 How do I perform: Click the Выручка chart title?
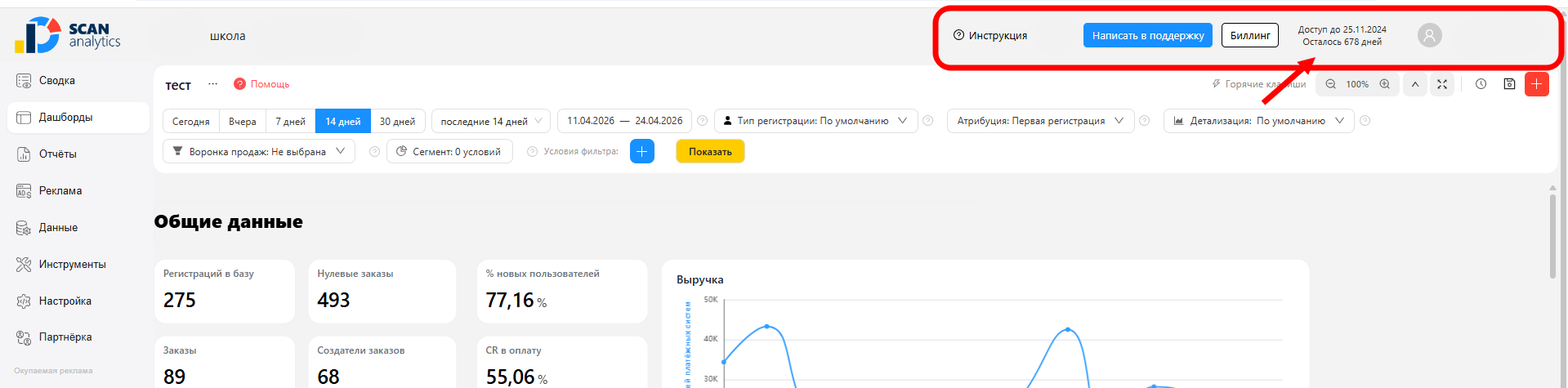coord(699,279)
